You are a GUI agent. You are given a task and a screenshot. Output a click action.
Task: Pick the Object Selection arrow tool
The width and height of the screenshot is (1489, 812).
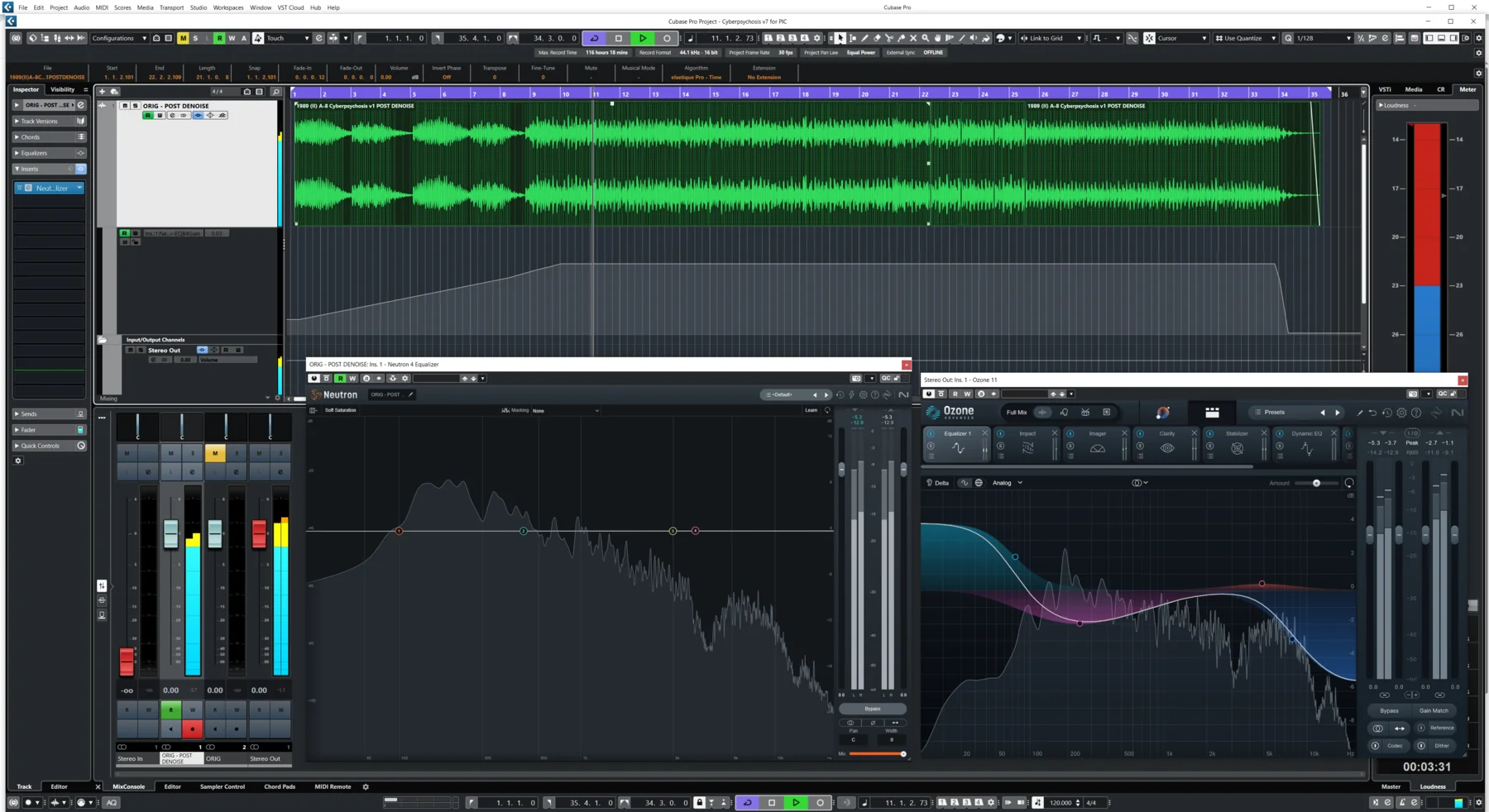pyautogui.click(x=840, y=38)
